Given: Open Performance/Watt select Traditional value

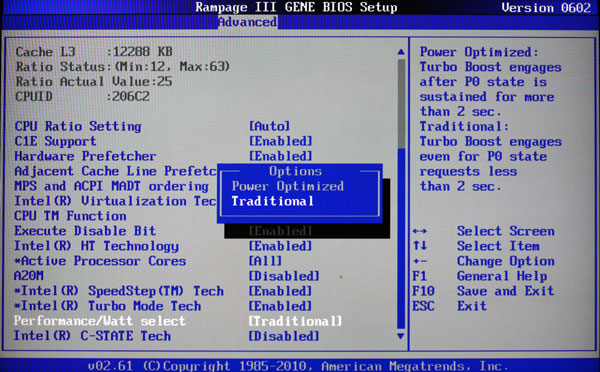Looking at the screenshot, I should pos(295,321).
